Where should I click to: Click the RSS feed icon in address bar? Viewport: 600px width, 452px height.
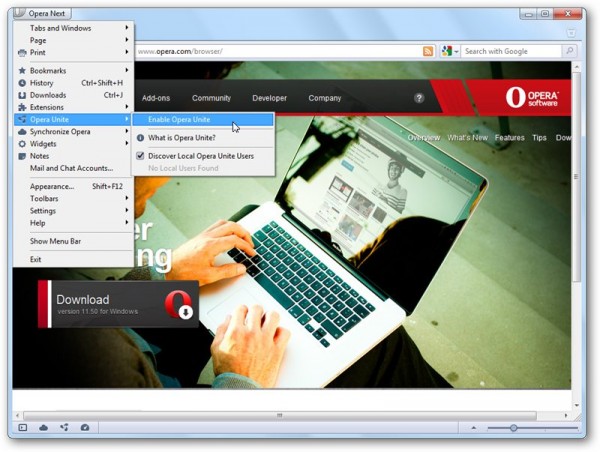pyautogui.click(x=428, y=51)
